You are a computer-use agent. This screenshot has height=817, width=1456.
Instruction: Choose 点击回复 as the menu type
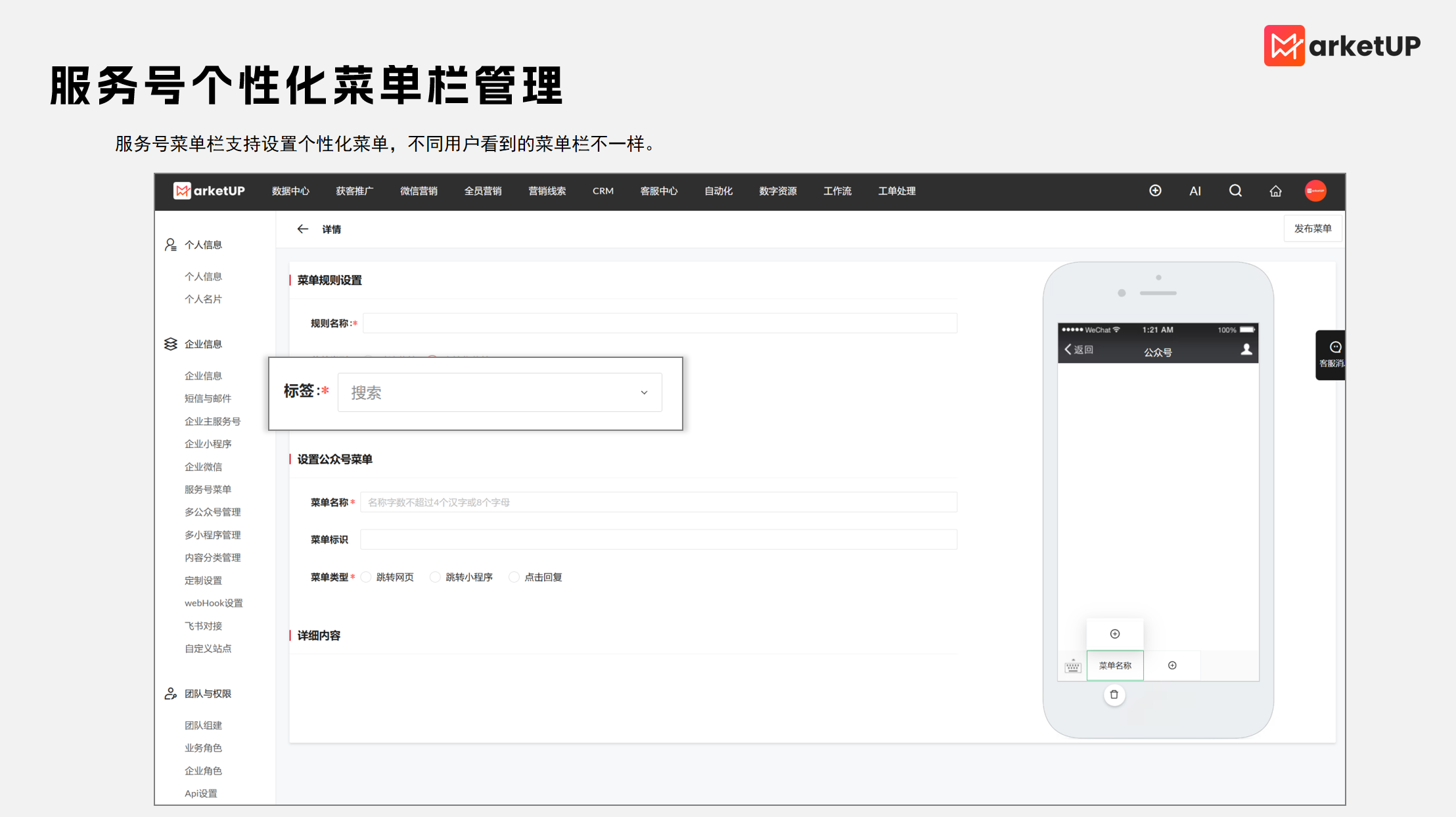514,577
